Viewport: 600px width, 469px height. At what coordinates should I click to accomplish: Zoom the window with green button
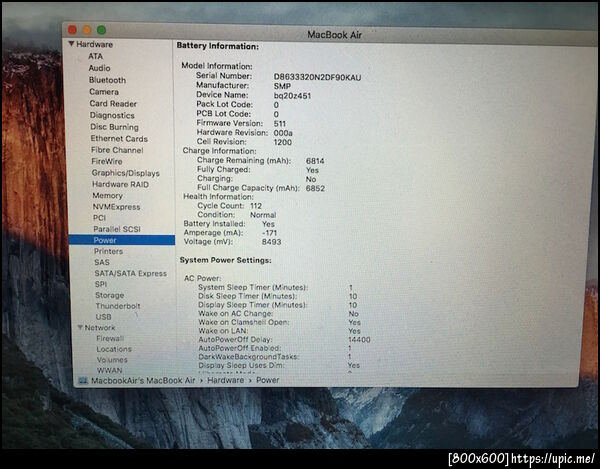coord(101,30)
